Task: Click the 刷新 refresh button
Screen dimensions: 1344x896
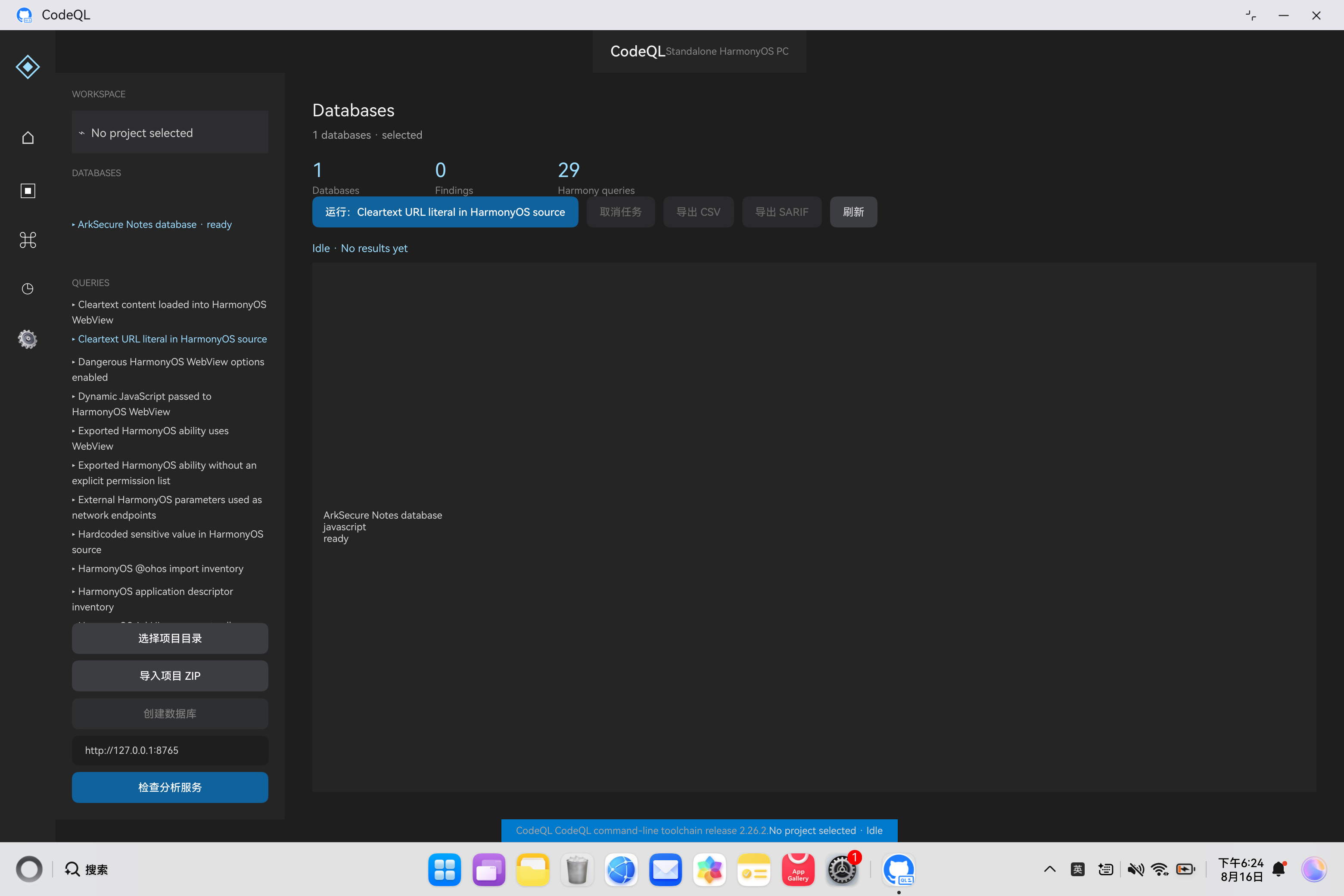Action: [x=854, y=212]
